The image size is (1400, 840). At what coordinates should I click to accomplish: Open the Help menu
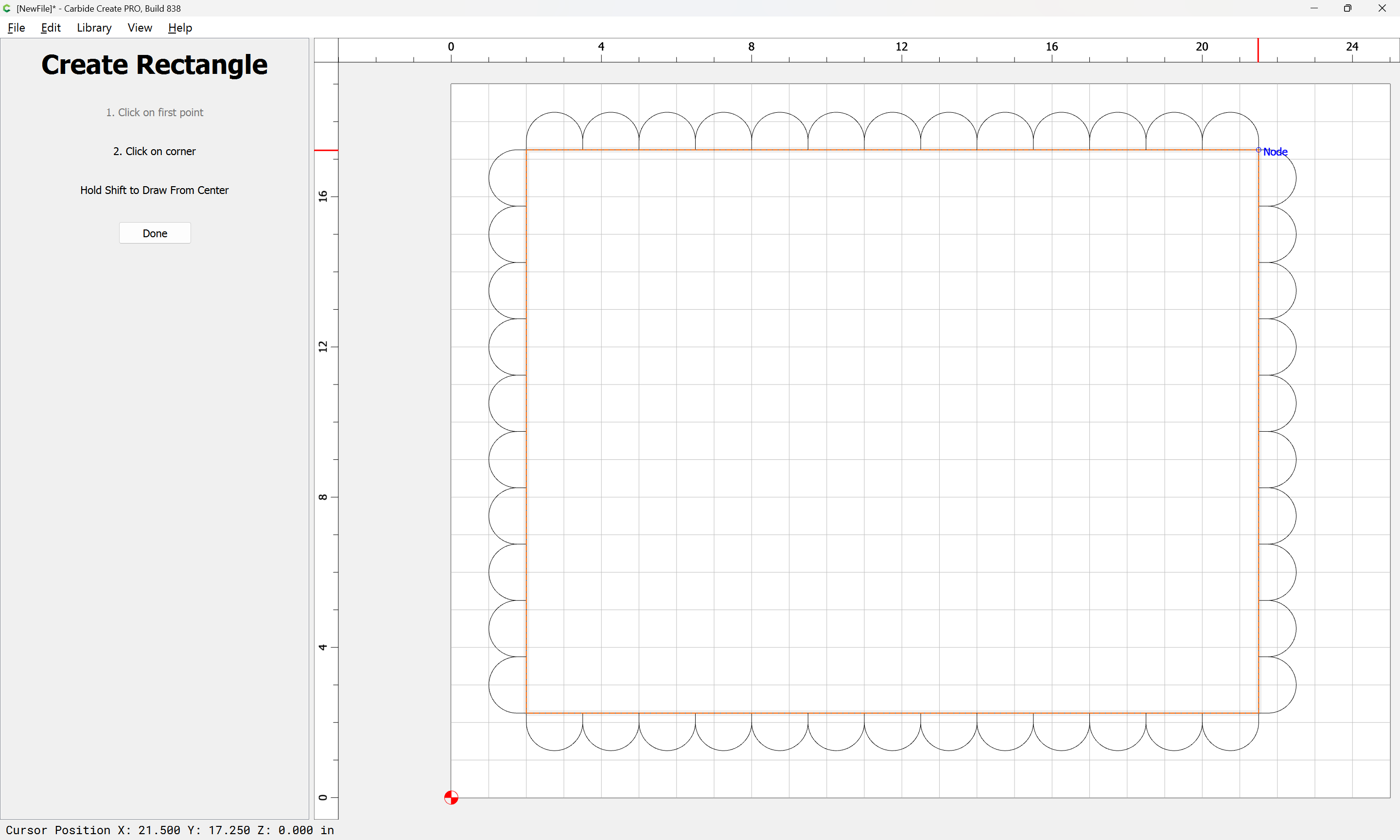click(180, 28)
